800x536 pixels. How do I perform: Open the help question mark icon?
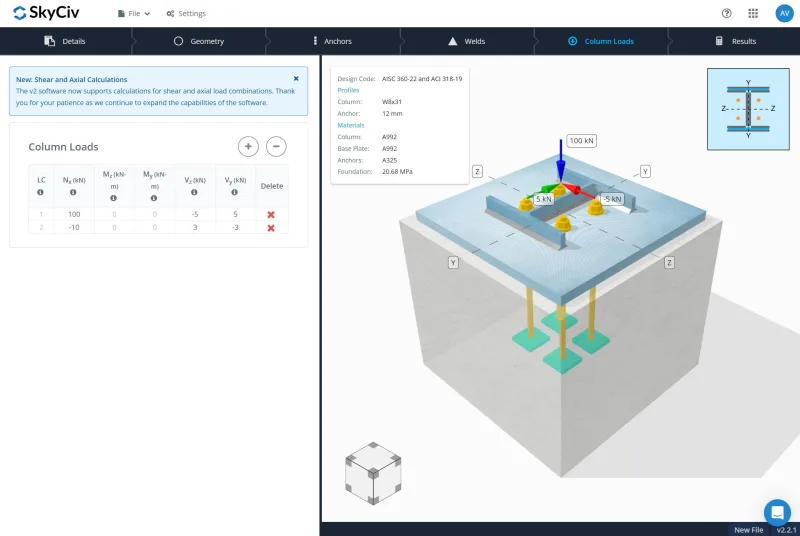tap(726, 13)
